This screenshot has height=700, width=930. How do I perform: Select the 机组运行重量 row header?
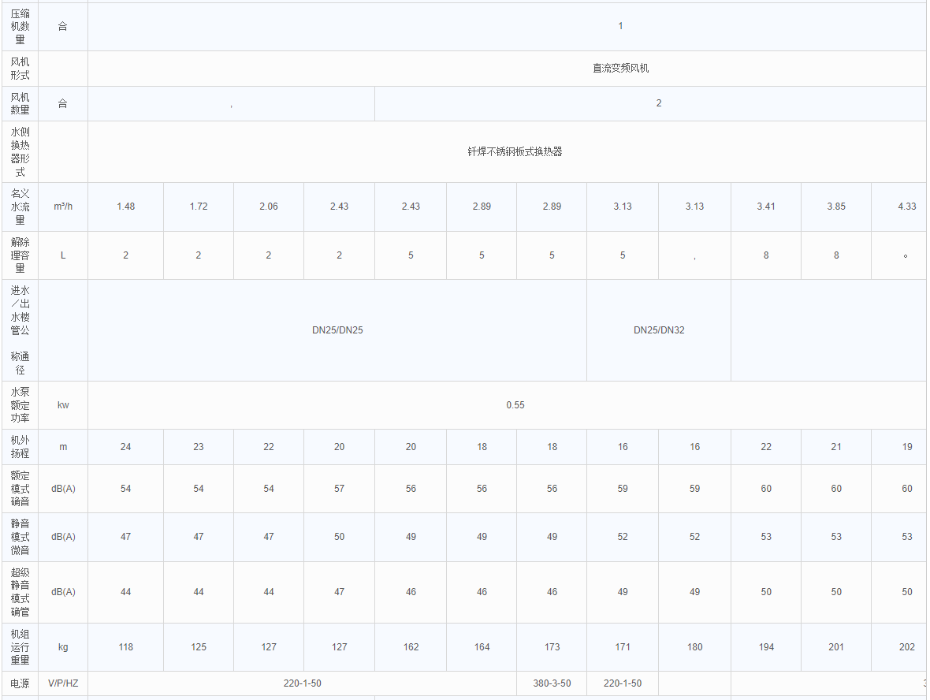(x=20, y=647)
